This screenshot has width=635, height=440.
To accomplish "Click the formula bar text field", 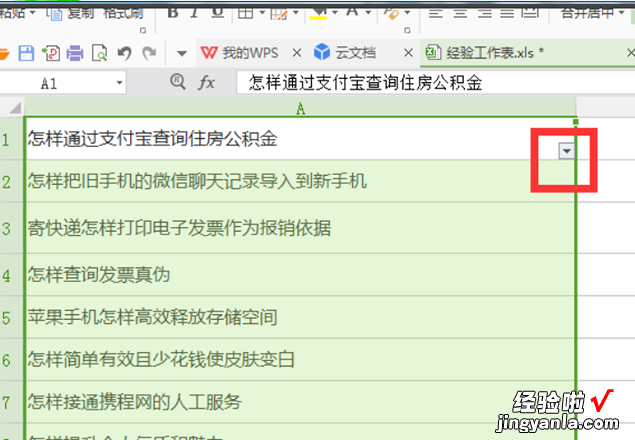I will [435, 83].
